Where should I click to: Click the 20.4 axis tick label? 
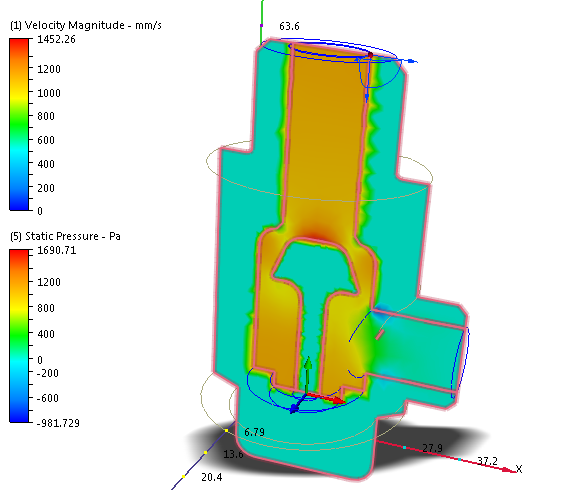(x=212, y=477)
